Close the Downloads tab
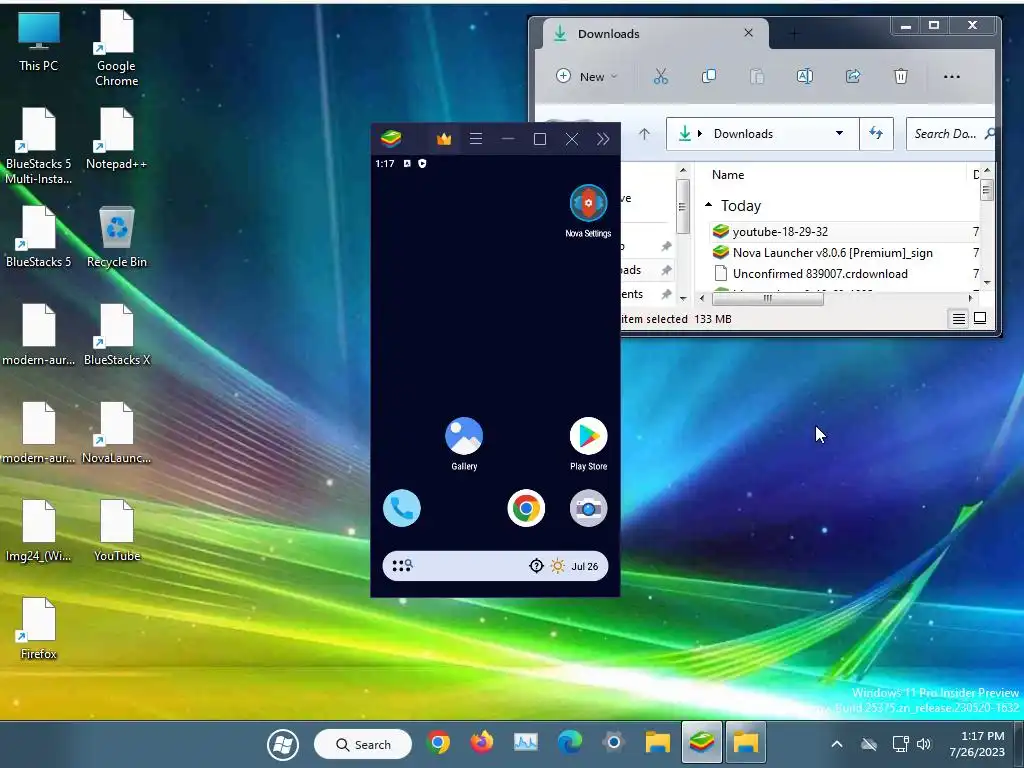Viewport: 1024px width, 768px height. pyautogui.click(x=748, y=33)
